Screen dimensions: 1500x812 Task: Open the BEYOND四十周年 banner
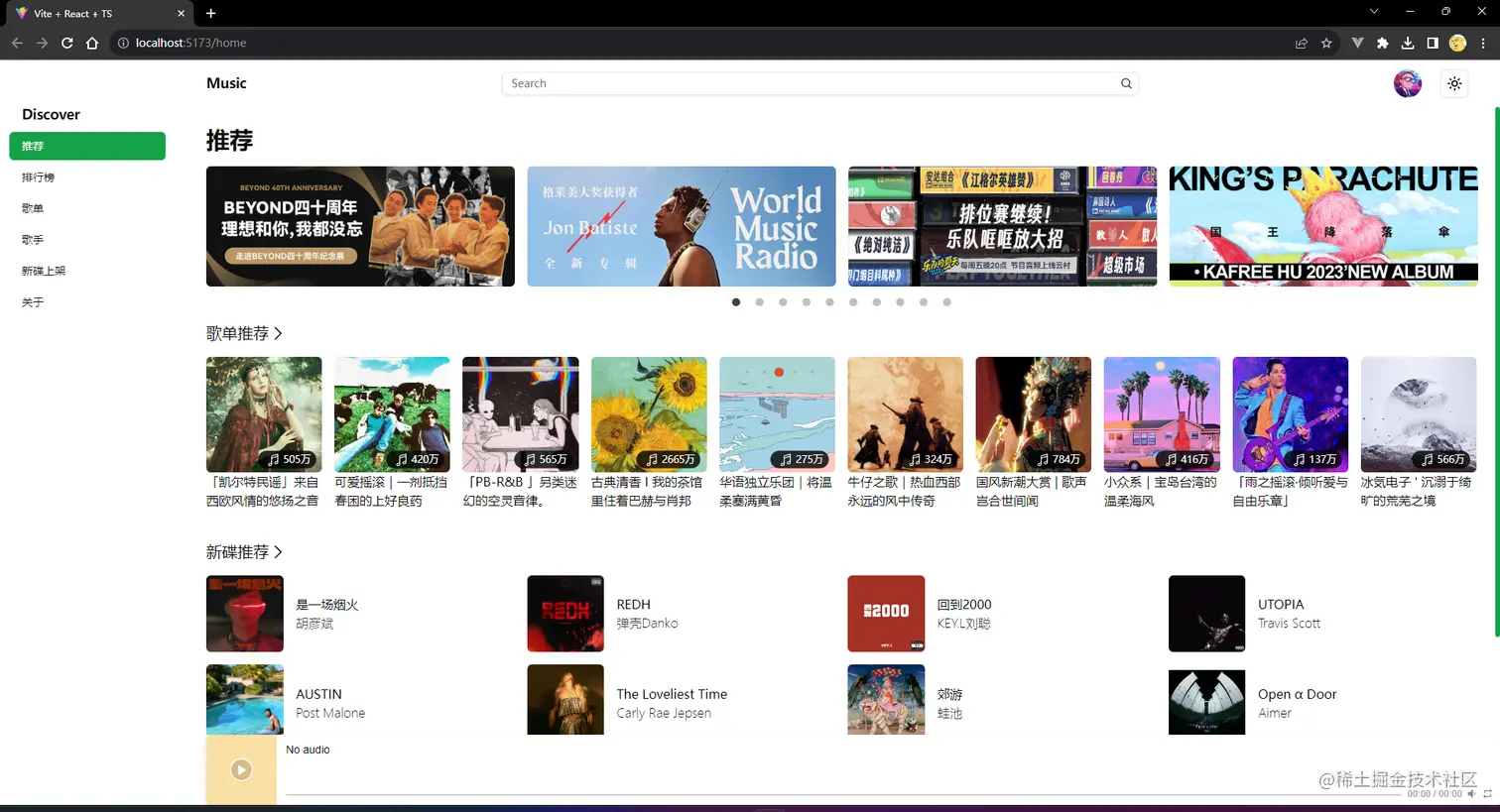tap(360, 226)
